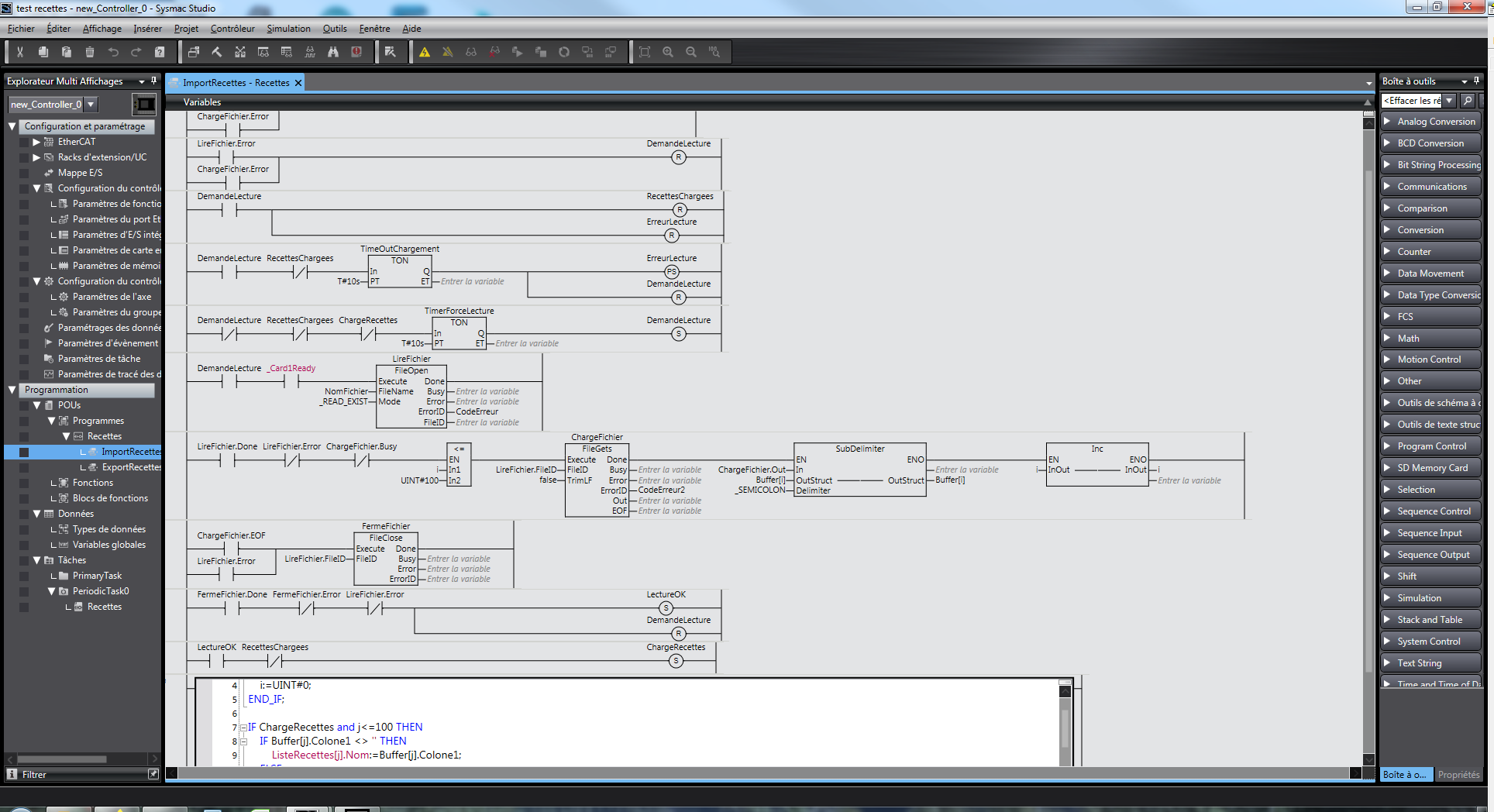Click the trash Delete icon in toolbar
The image size is (1494, 812).
tap(90, 52)
